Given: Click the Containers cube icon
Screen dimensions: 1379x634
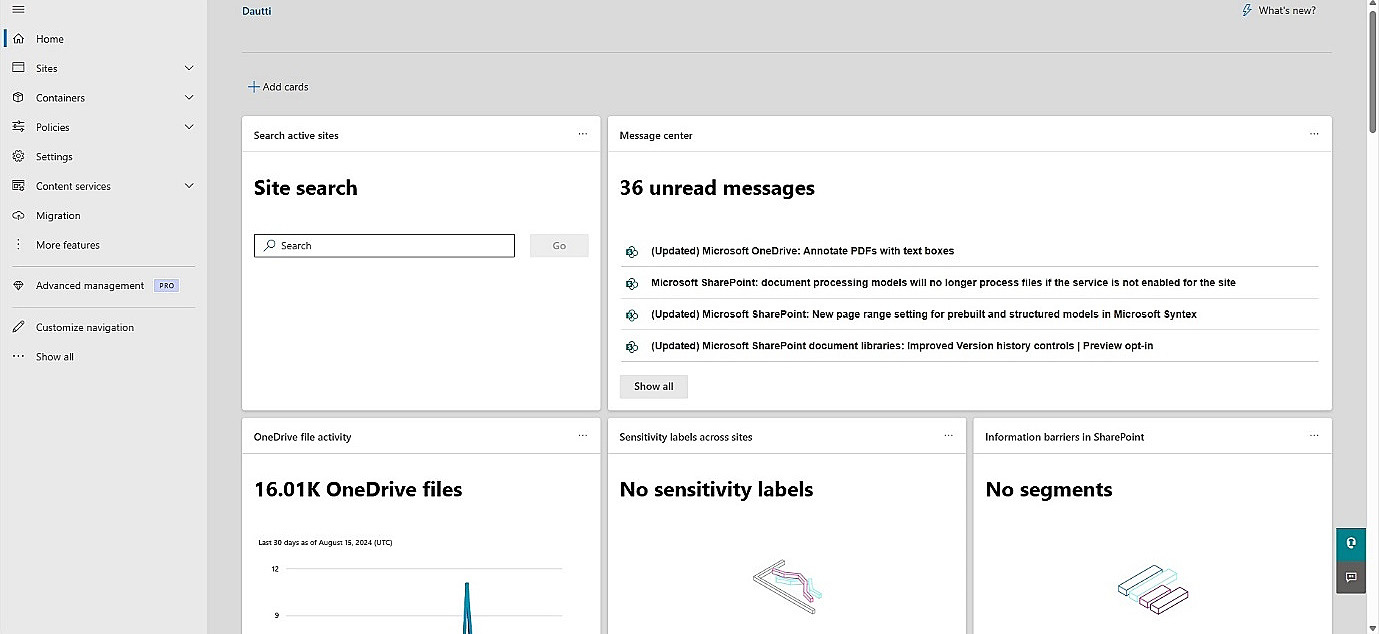Looking at the screenshot, I should coord(18,98).
